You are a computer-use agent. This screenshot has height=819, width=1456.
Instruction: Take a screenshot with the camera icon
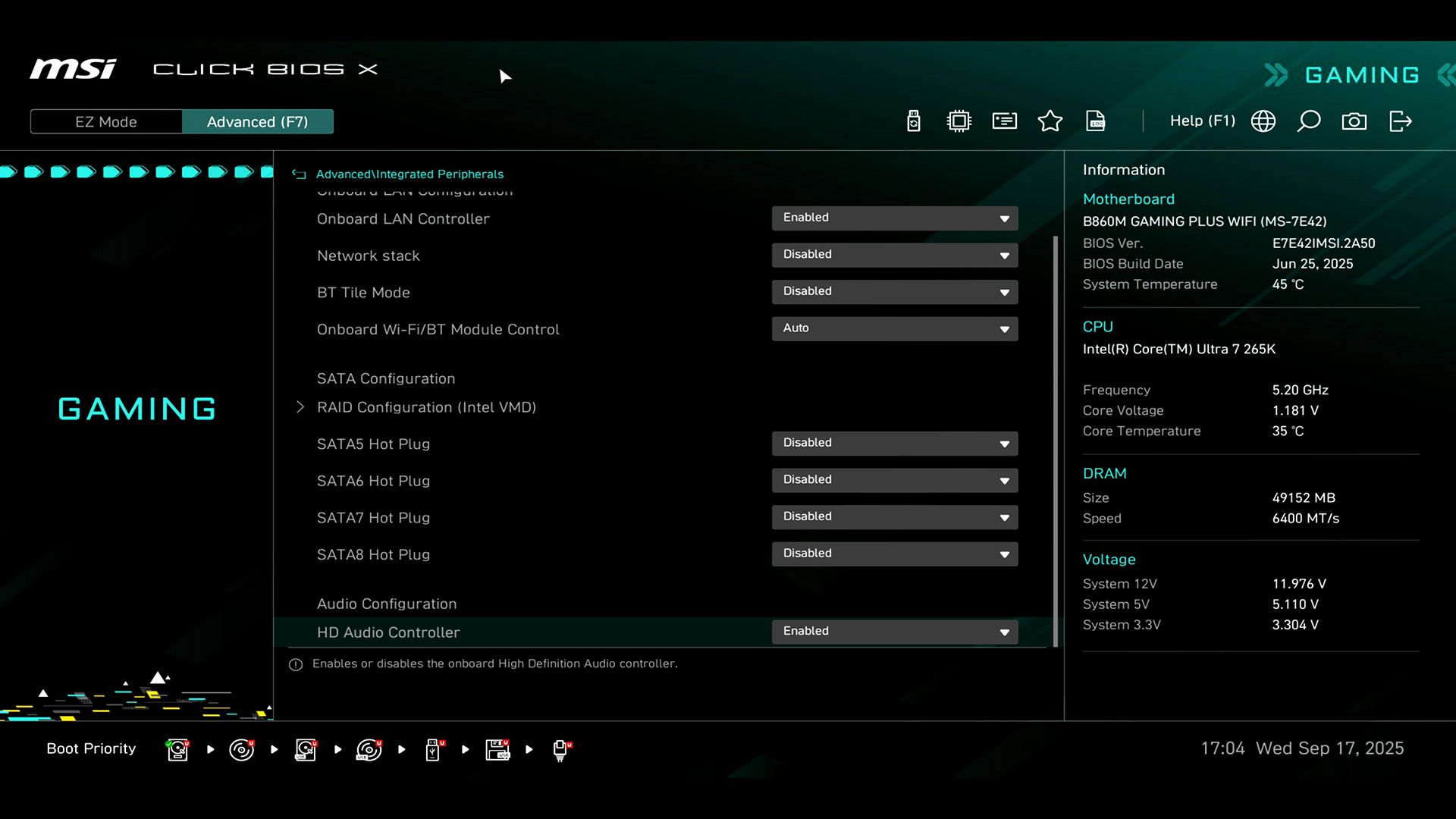pyautogui.click(x=1354, y=121)
